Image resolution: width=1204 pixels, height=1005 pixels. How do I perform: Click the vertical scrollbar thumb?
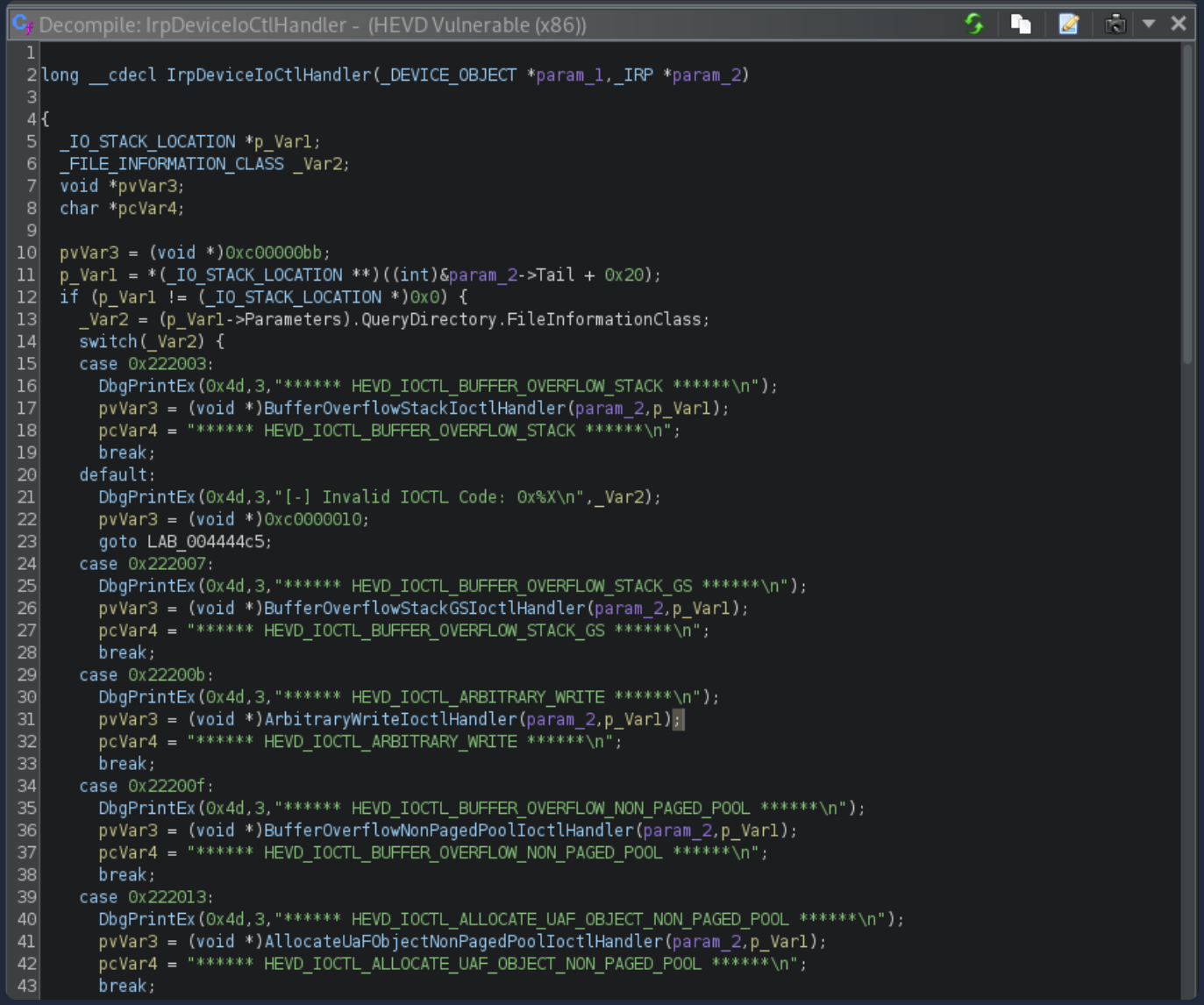coord(1187,202)
